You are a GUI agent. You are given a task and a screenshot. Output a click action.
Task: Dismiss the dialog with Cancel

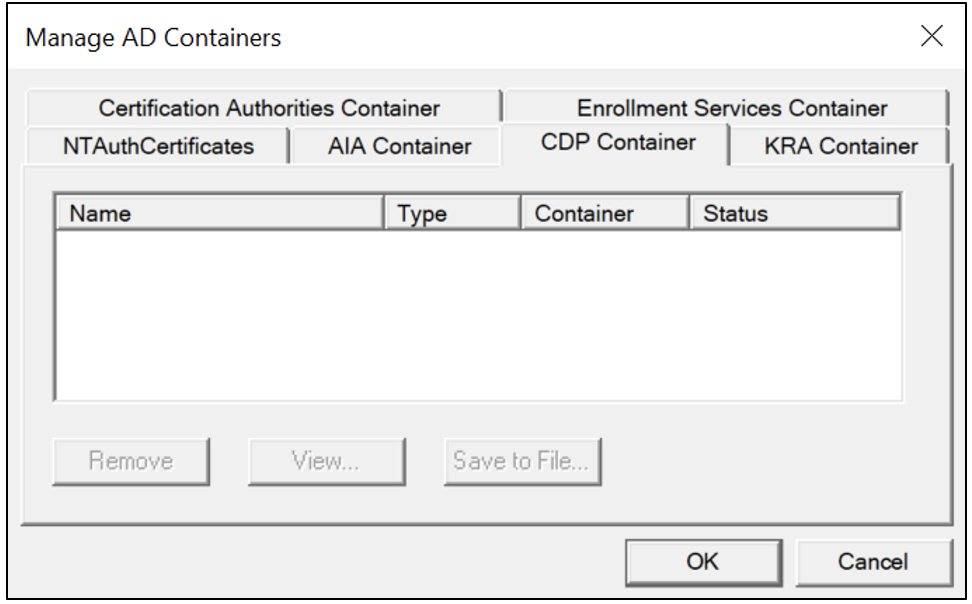[873, 562]
